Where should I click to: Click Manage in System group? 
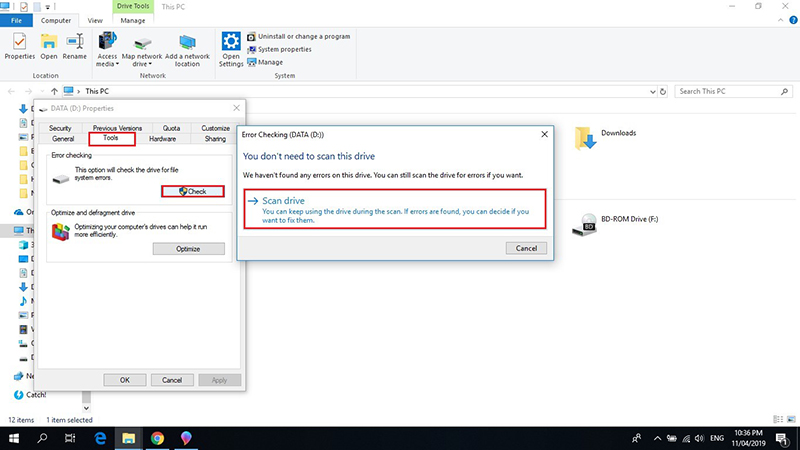click(x=265, y=62)
